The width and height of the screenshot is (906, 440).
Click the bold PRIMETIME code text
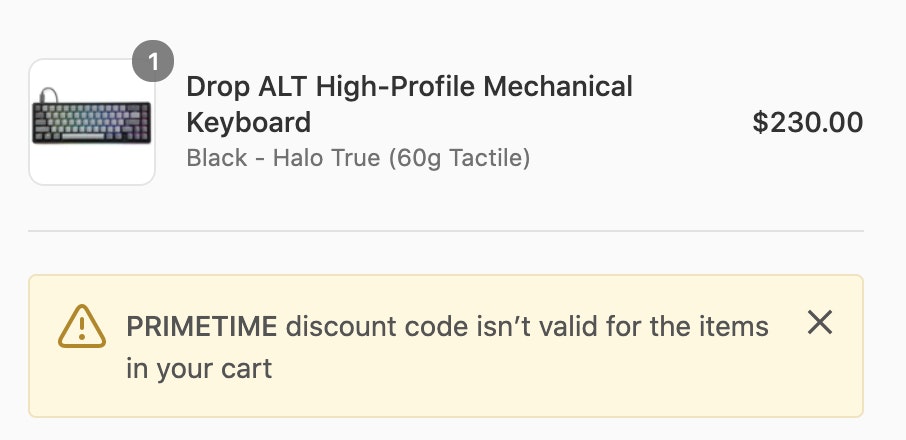(201, 326)
